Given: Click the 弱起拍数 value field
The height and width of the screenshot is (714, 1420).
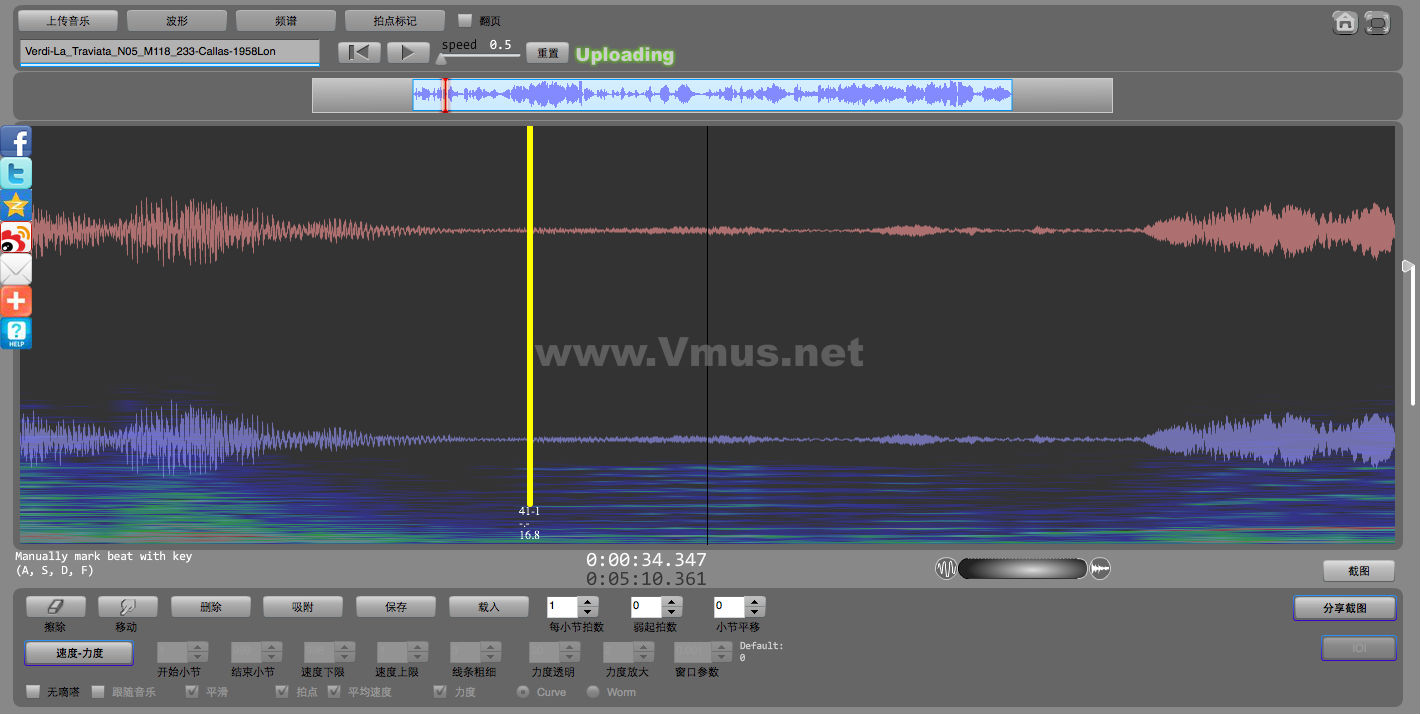Looking at the screenshot, I should (x=647, y=606).
